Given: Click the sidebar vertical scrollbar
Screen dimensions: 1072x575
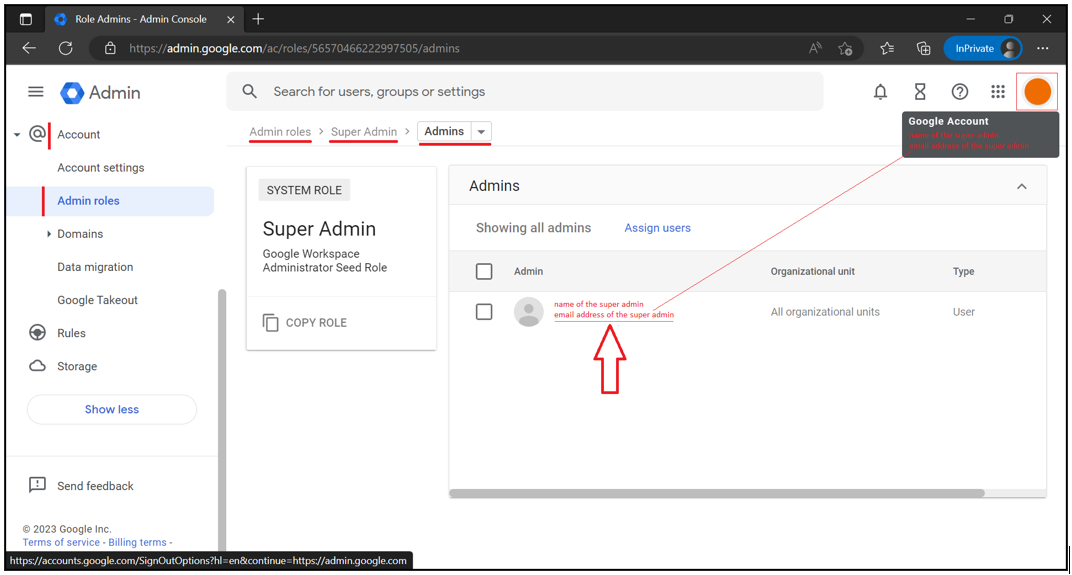Looking at the screenshot, I should 222,420.
